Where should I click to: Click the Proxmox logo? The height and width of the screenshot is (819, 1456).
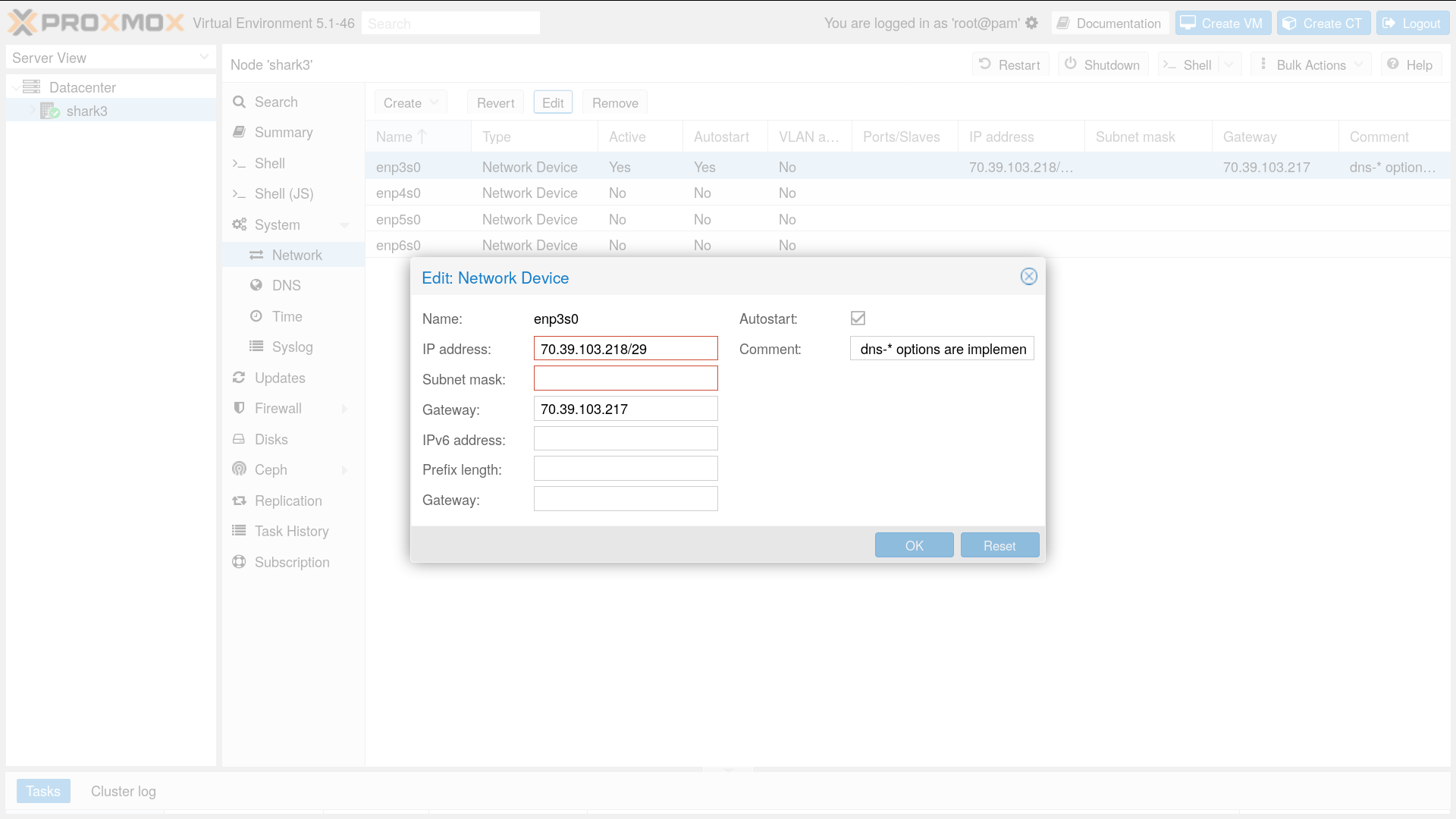96,23
